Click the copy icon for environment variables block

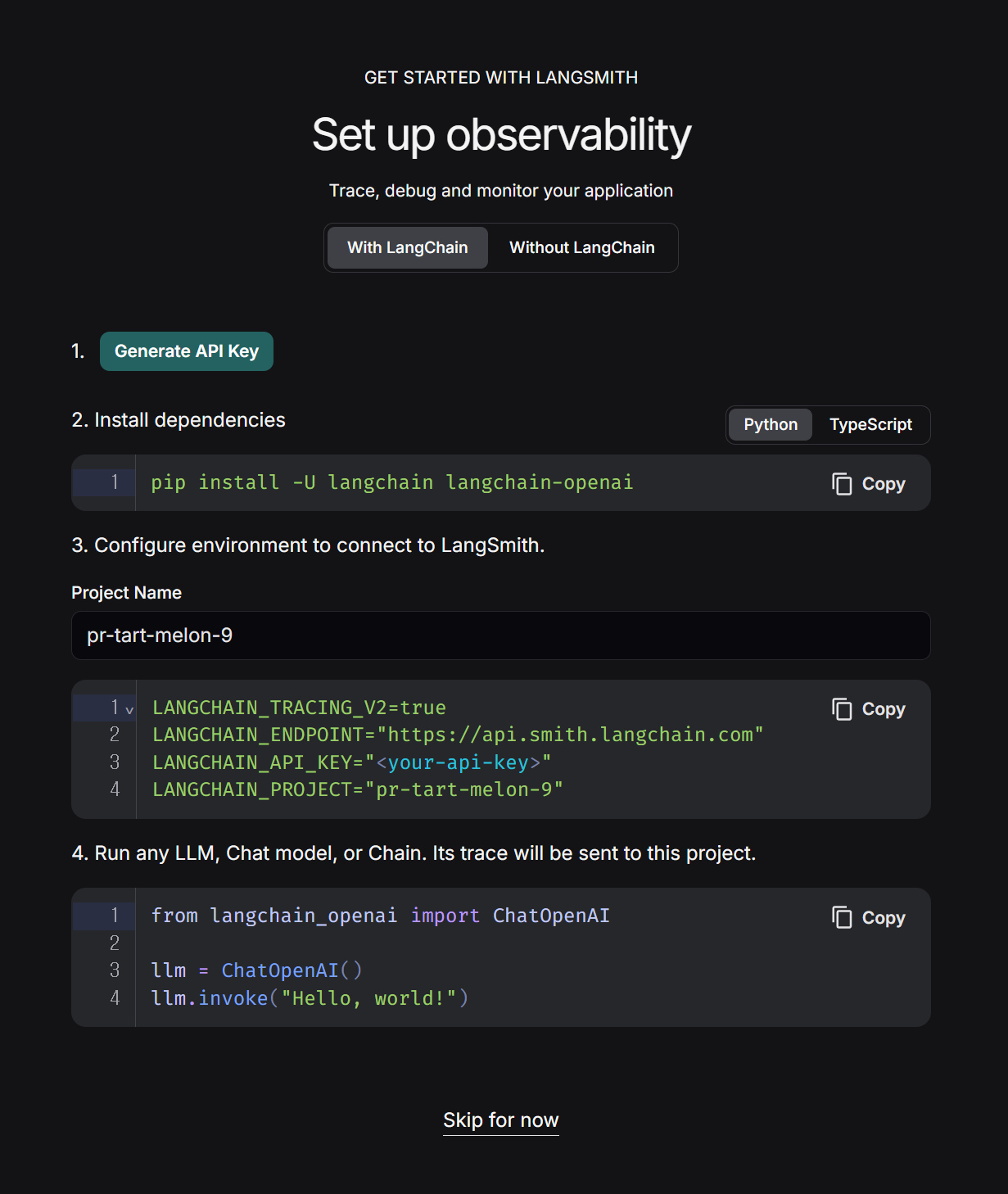(842, 709)
